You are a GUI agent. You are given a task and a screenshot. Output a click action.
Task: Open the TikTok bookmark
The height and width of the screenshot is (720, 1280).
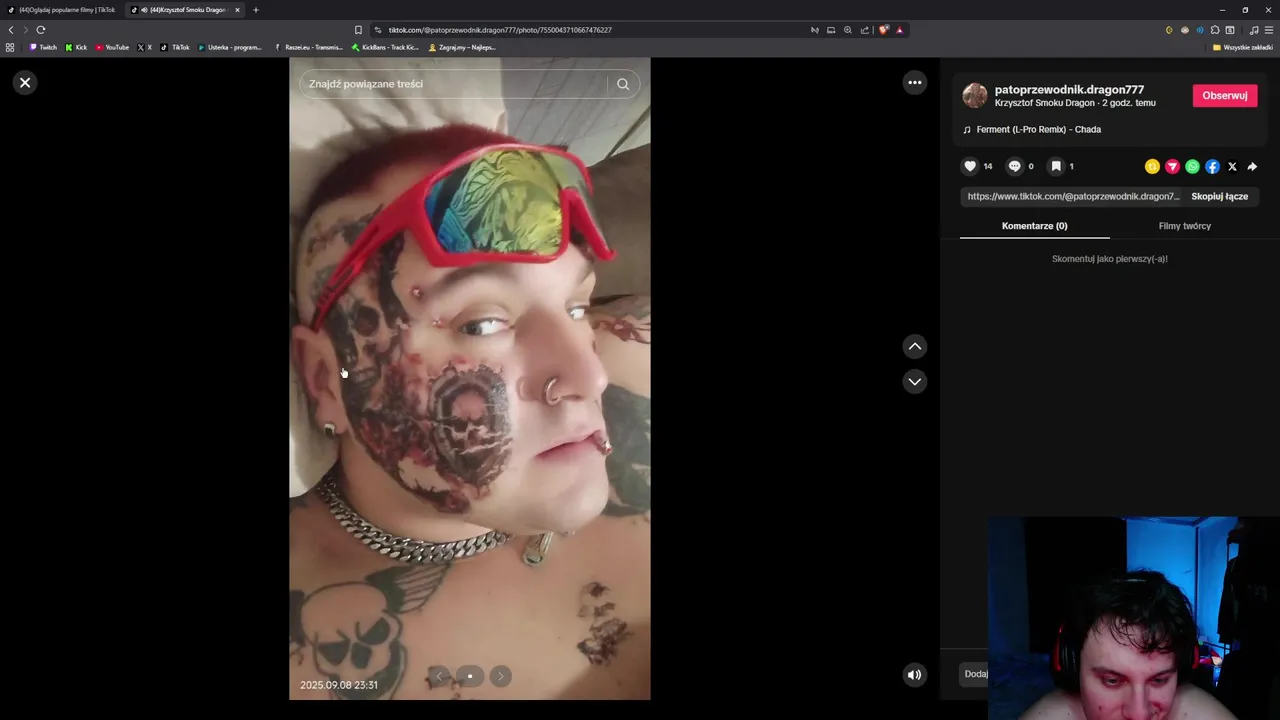point(174,47)
